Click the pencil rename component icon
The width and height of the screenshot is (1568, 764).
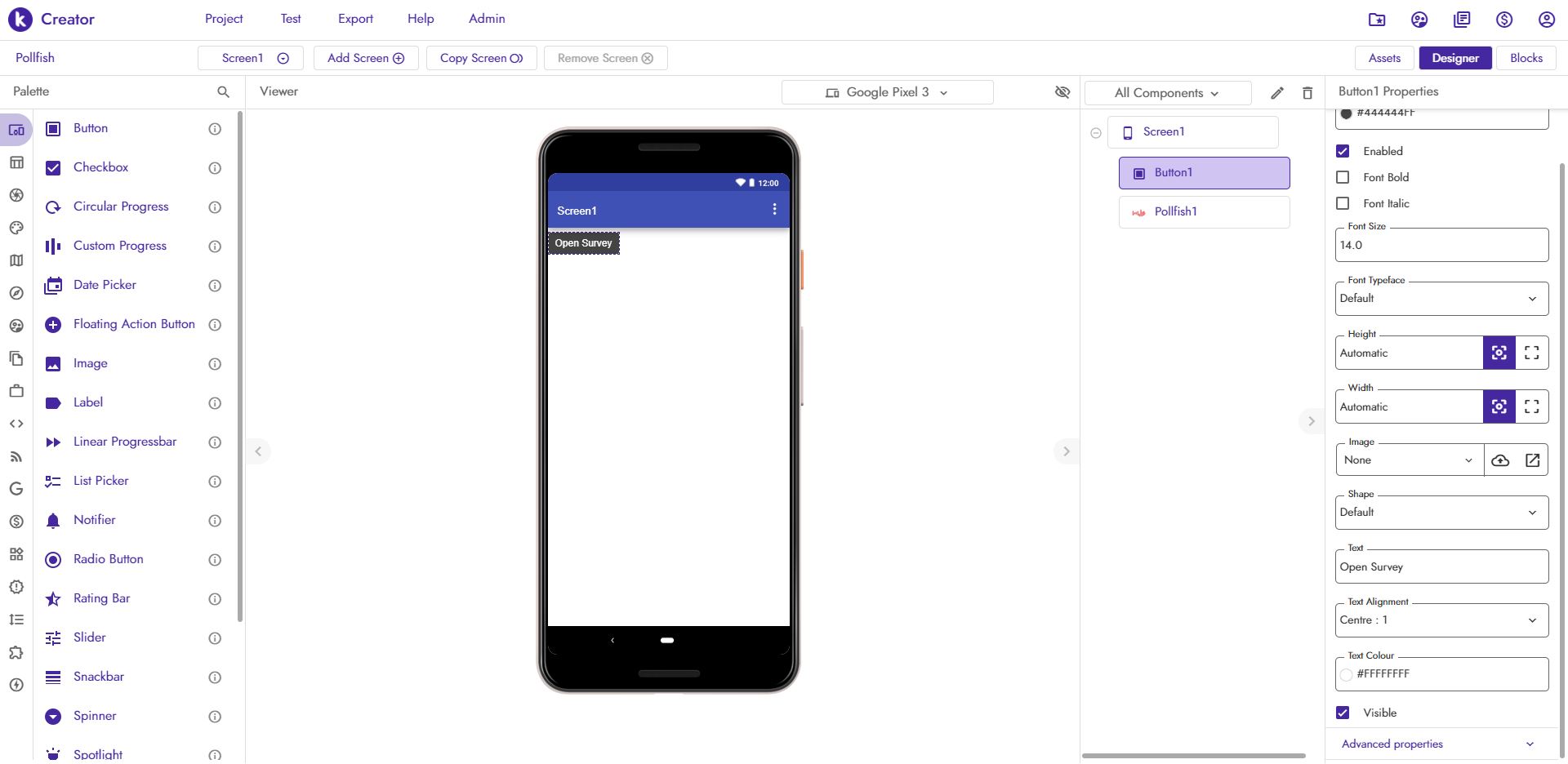click(x=1277, y=93)
